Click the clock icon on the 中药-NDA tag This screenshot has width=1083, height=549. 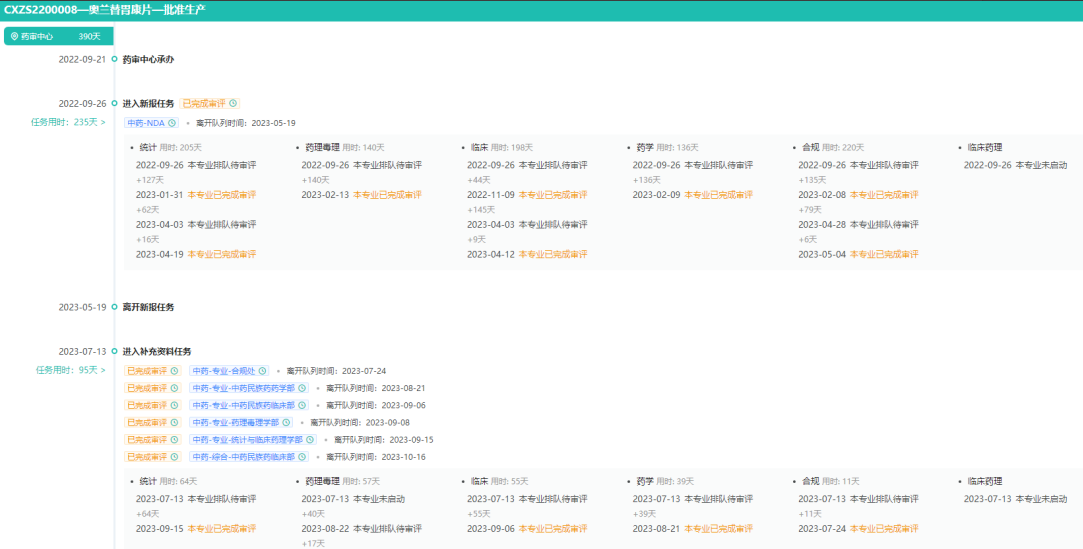[172, 123]
